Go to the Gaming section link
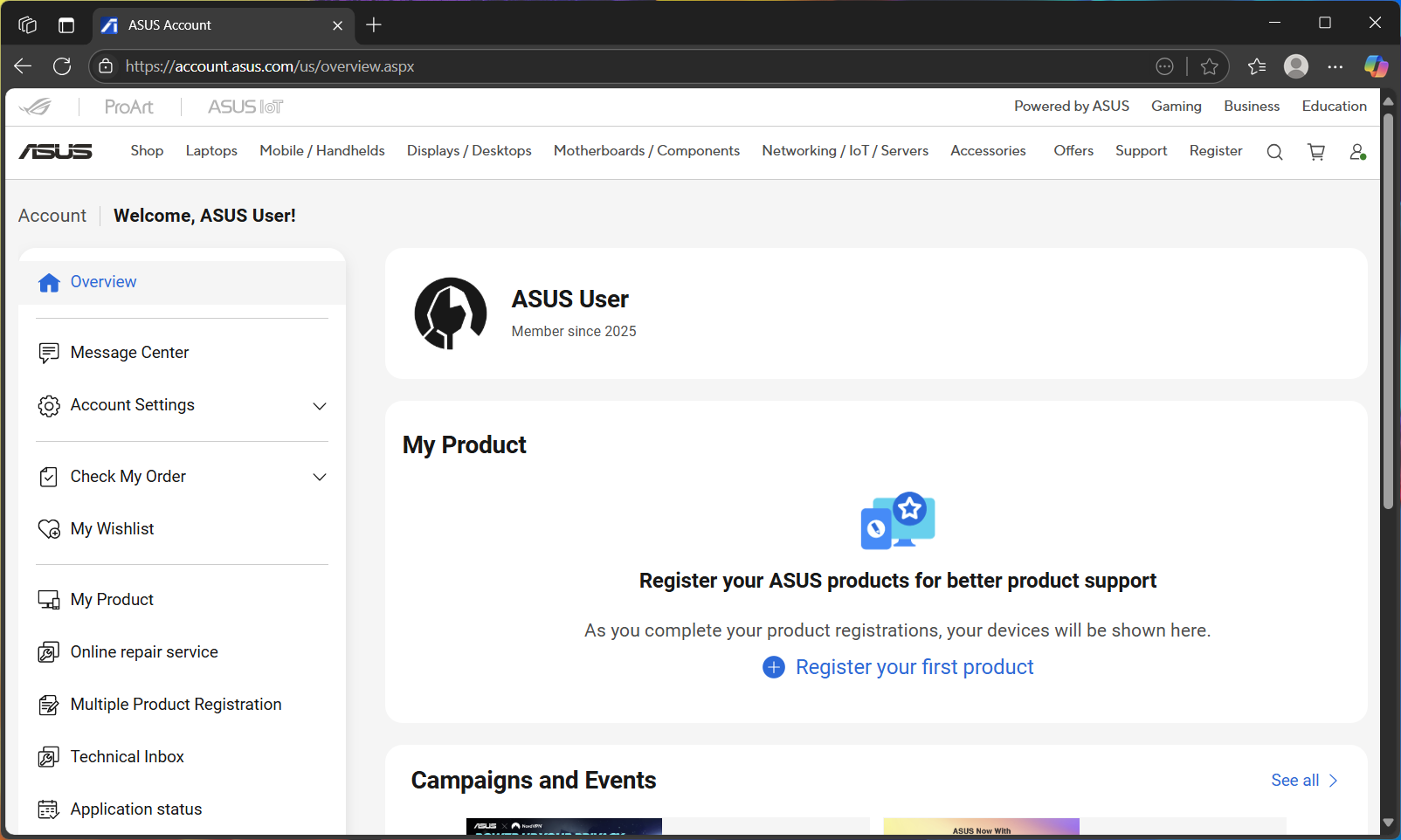 click(x=1177, y=107)
